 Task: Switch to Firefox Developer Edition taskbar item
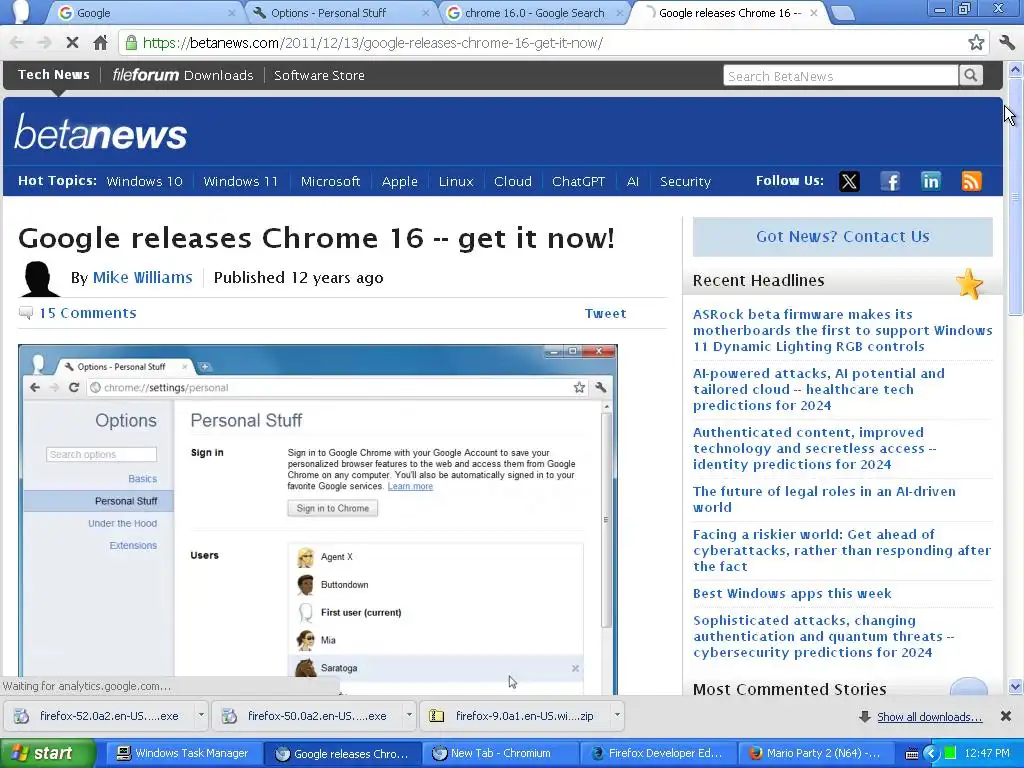(x=658, y=753)
